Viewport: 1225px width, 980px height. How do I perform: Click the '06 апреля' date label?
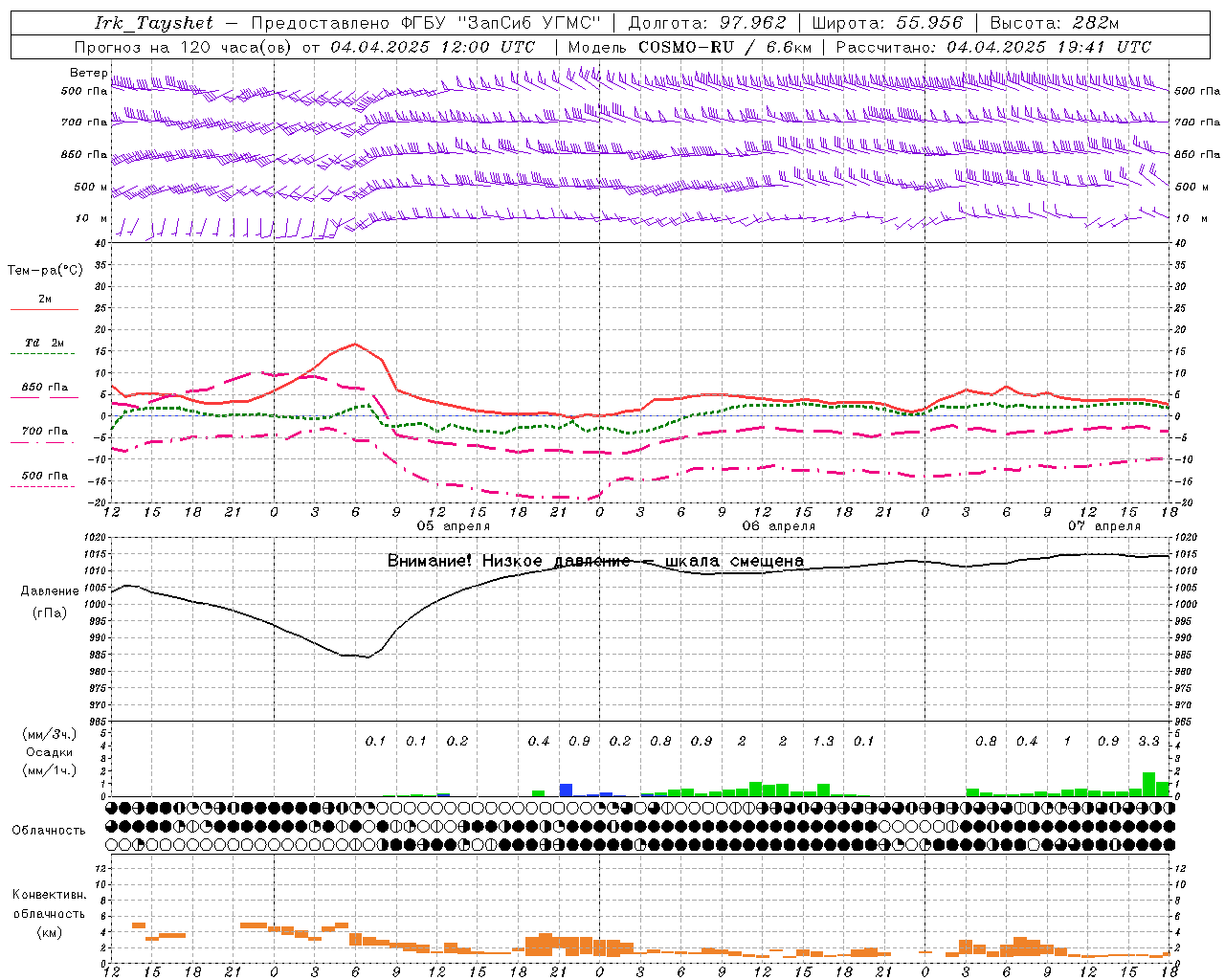(x=779, y=526)
